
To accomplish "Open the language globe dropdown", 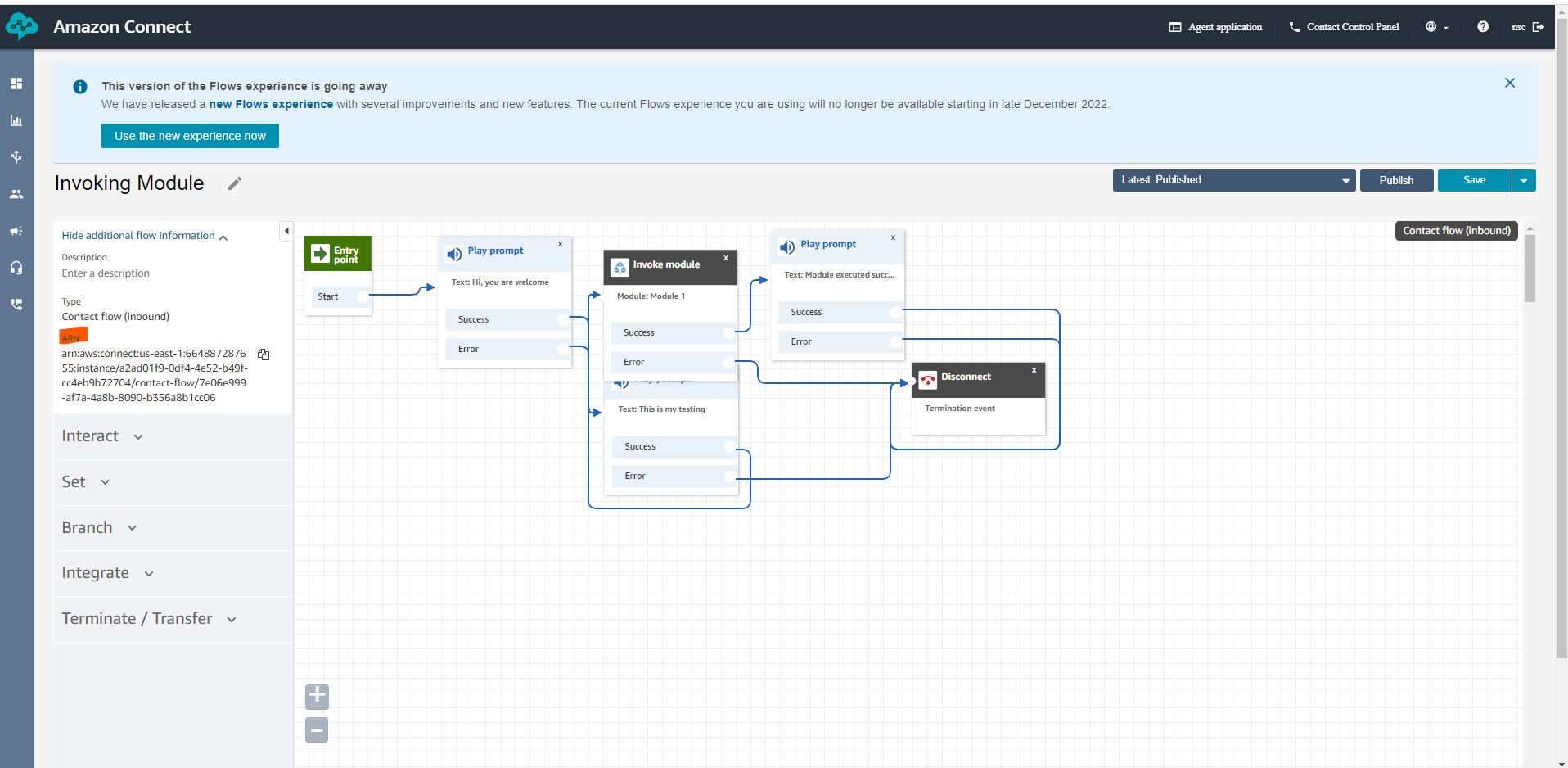I will [1437, 27].
